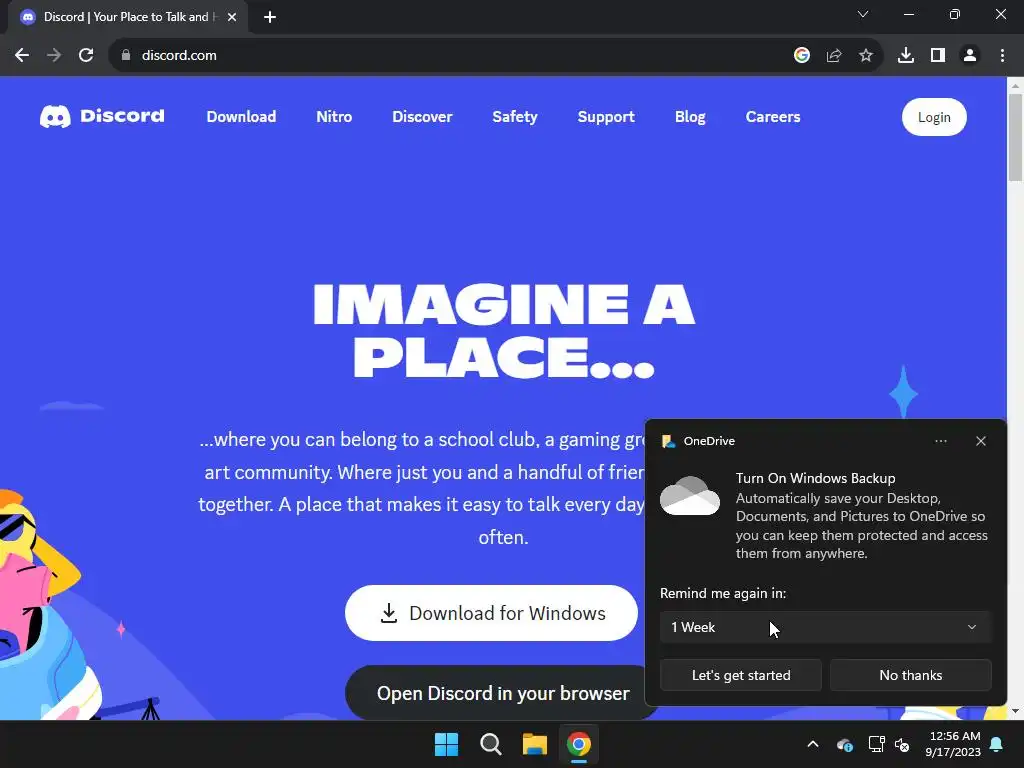Open the Nitro nav item
The height and width of the screenshot is (768, 1024).
[334, 117]
